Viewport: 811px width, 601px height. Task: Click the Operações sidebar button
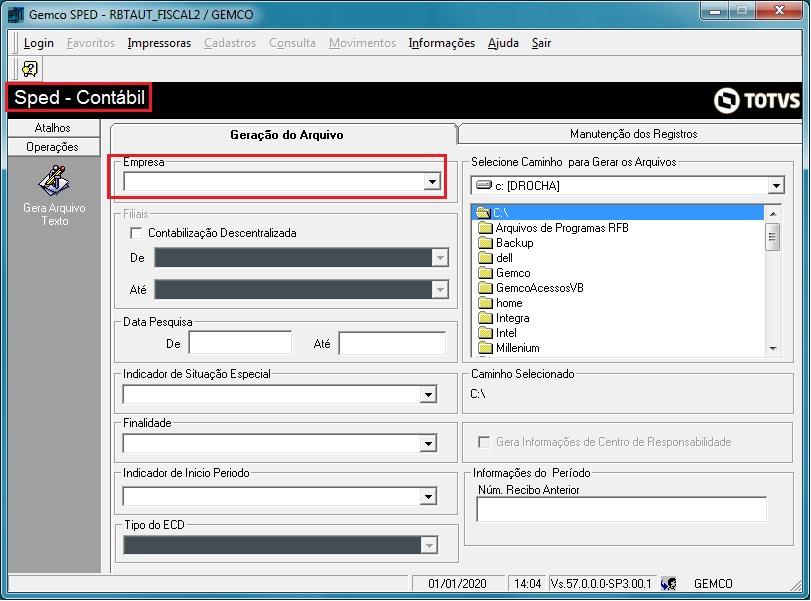[53, 147]
